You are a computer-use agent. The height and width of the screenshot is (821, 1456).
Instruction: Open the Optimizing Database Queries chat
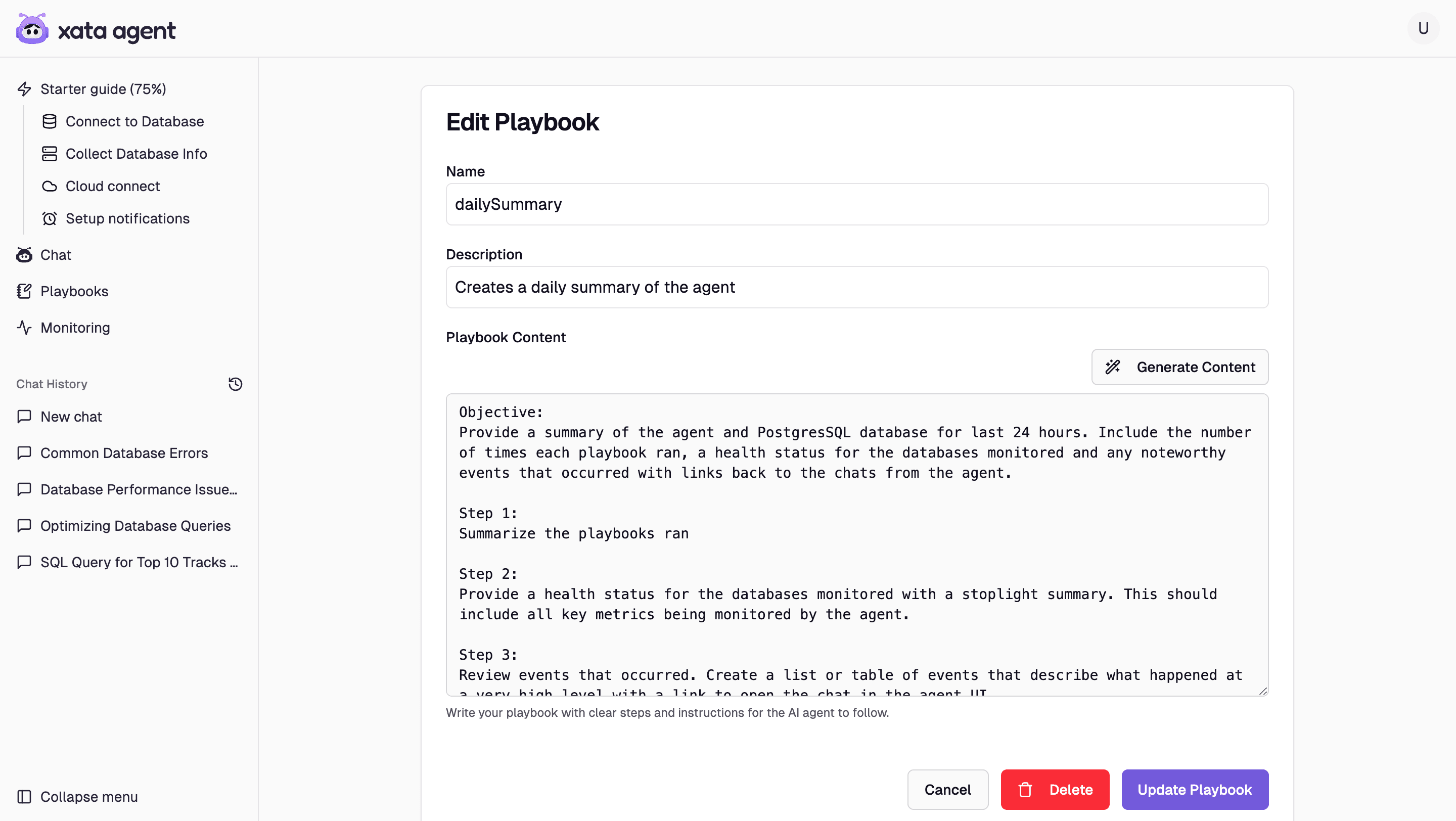[x=135, y=525]
